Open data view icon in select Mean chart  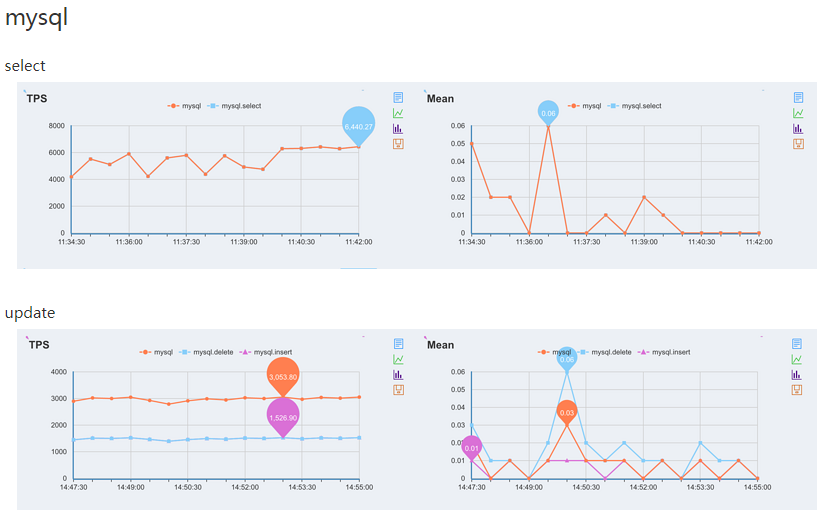(798, 97)
